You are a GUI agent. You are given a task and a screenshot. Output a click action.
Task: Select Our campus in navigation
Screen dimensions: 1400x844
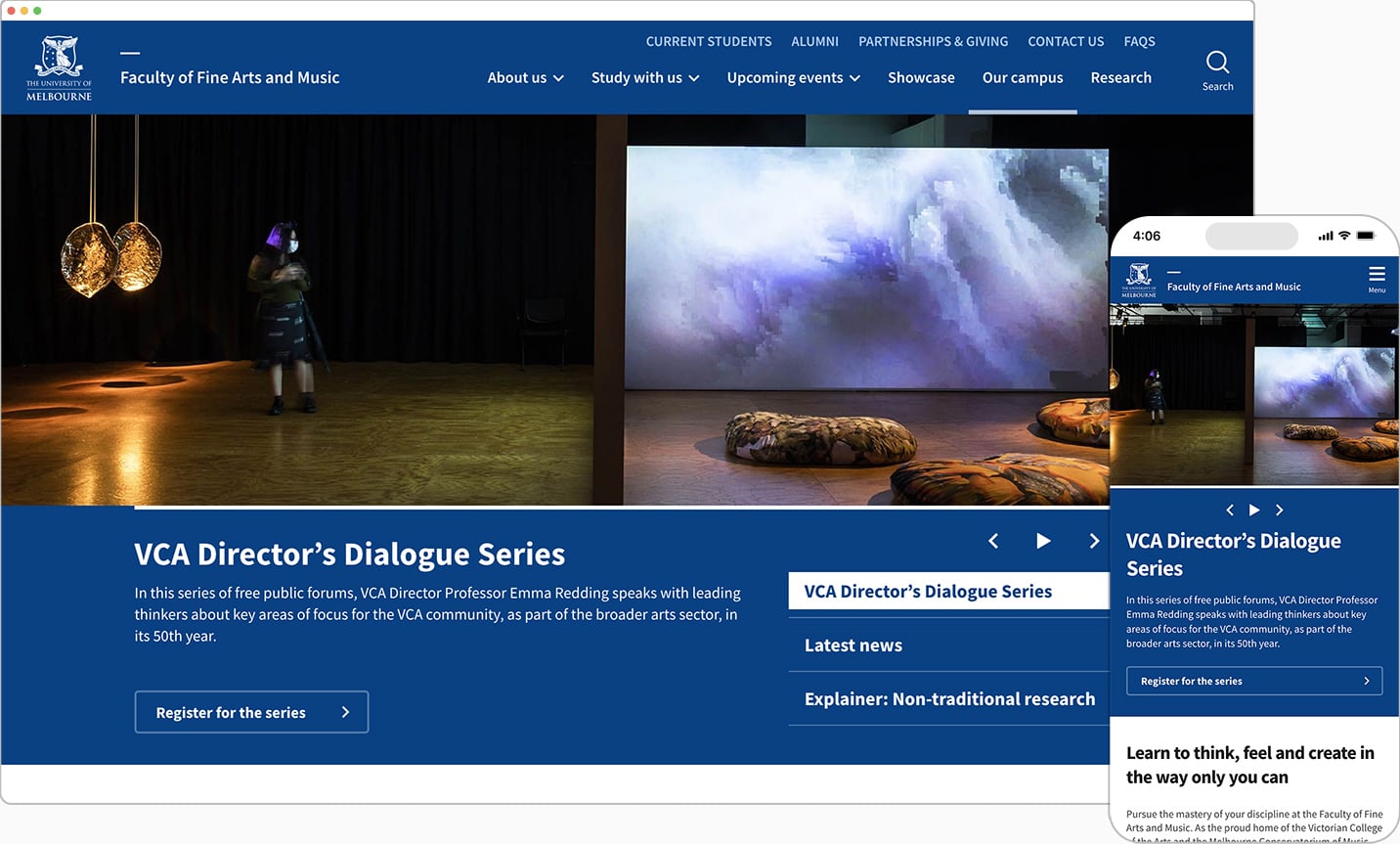point(1023,78)
